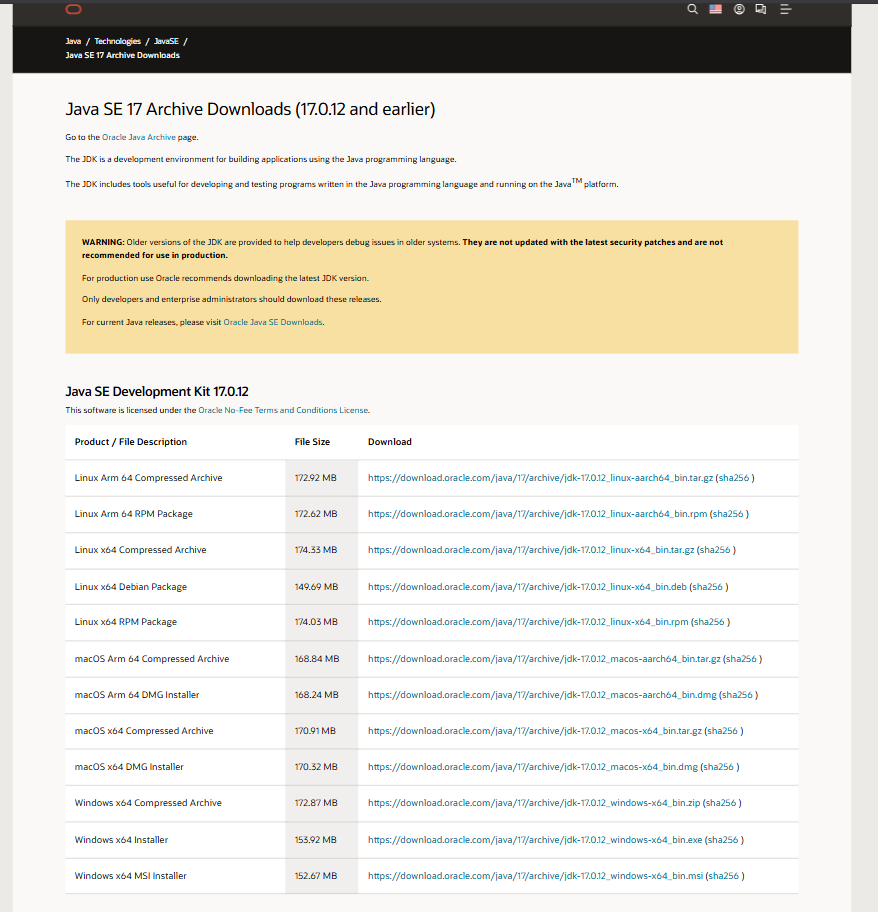Select the '149.69 MB' file size

click(x=316, y=587)
